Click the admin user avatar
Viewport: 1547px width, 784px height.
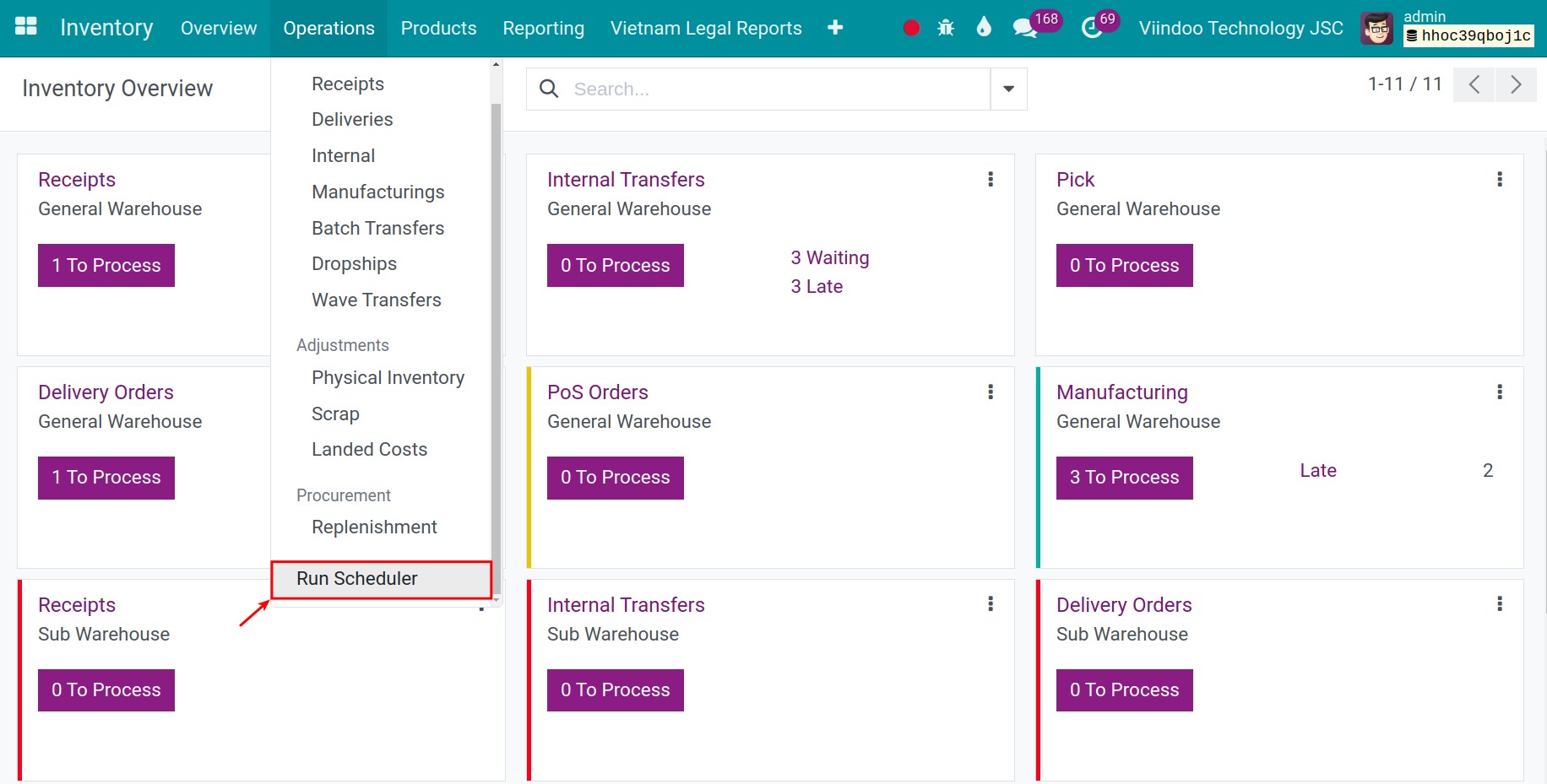click(1376, 29)
